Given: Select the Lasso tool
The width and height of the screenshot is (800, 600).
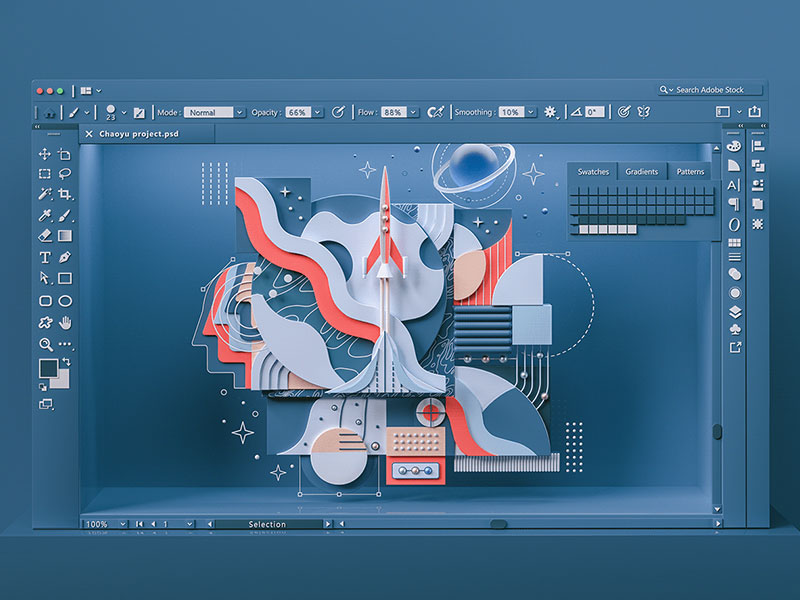Looking at the screenshot, I should coord(65,174).
